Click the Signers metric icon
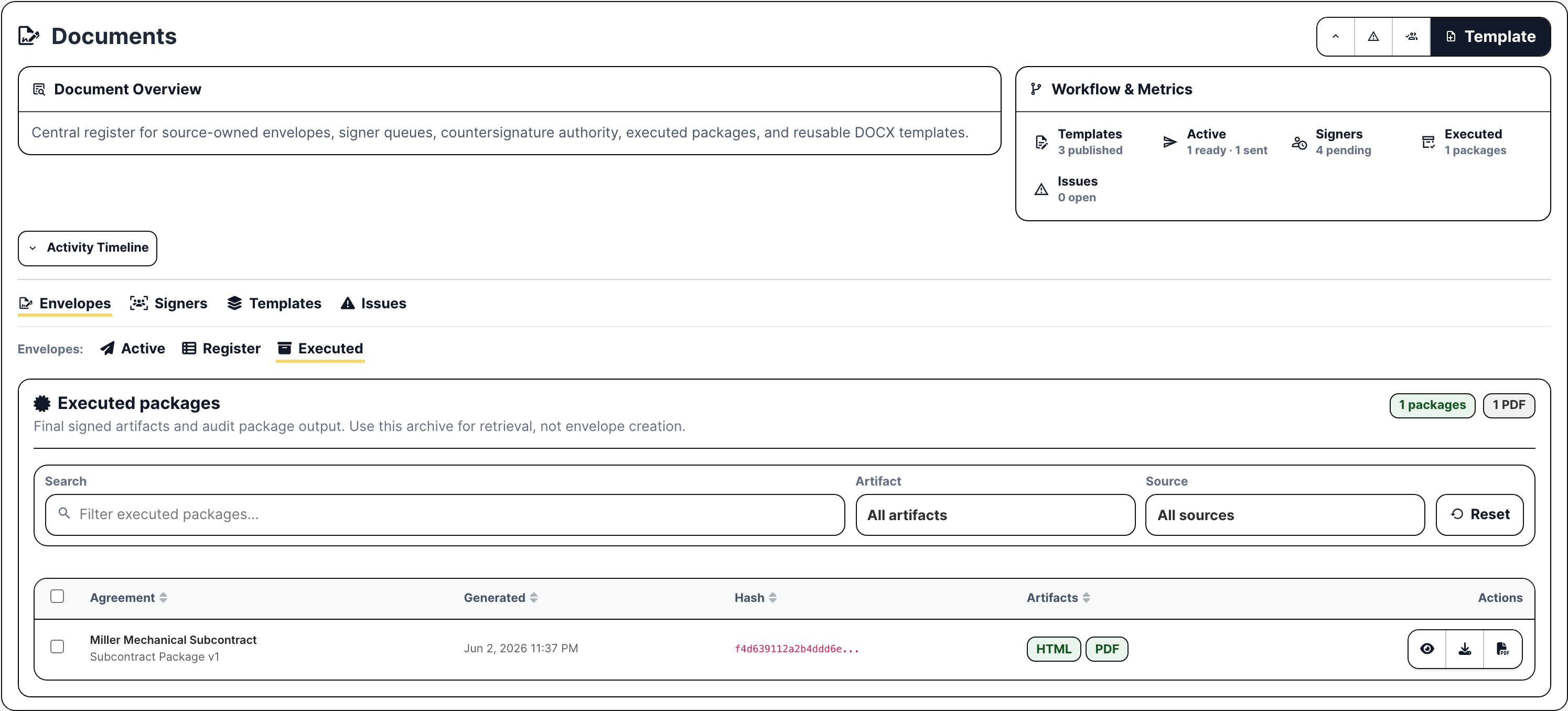The width and height of the screenshot is (1568, 711). click(x=1299, y=143)
